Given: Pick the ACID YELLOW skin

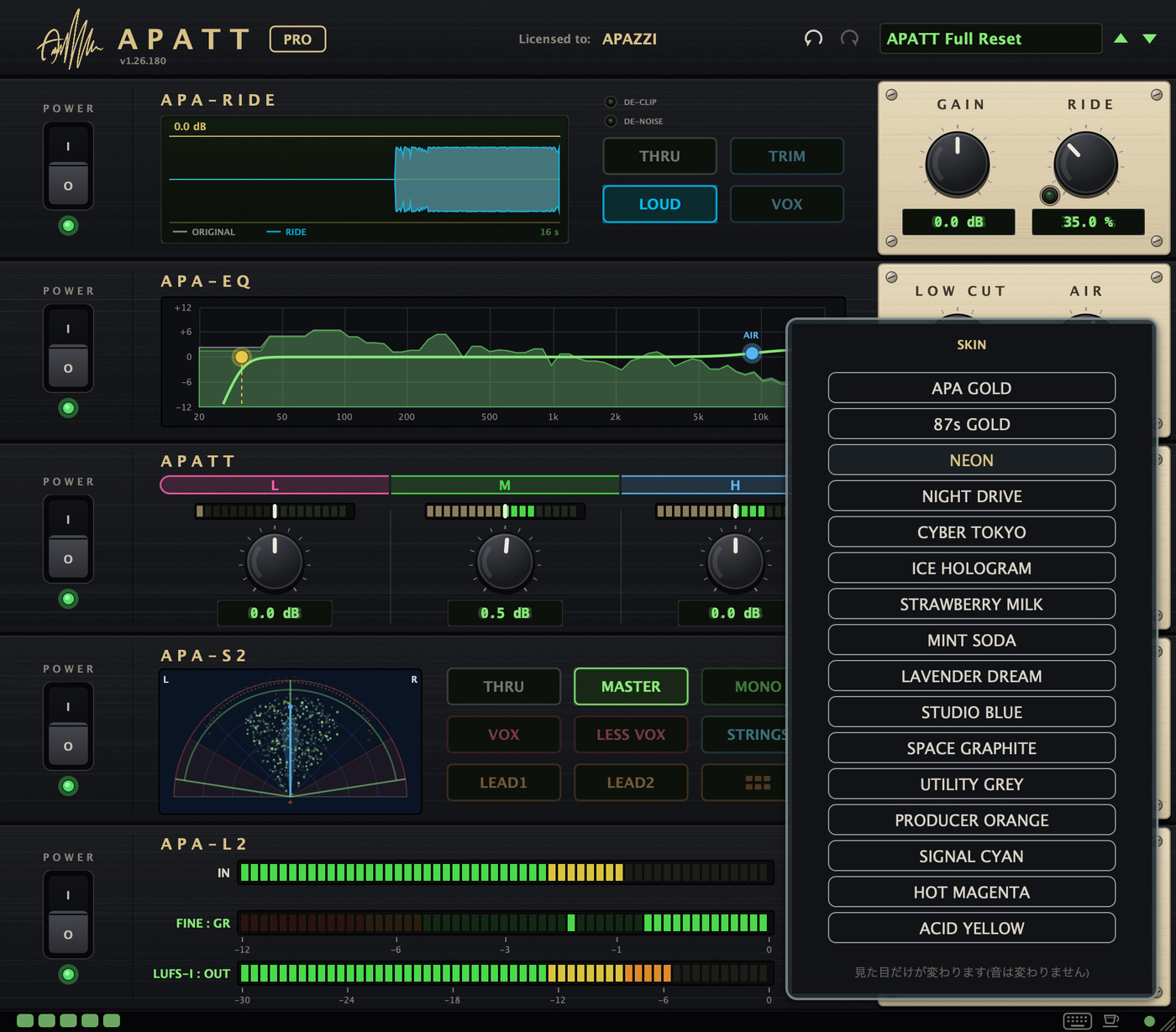Looking at the screenshot, I should click(x=972, y=928).
